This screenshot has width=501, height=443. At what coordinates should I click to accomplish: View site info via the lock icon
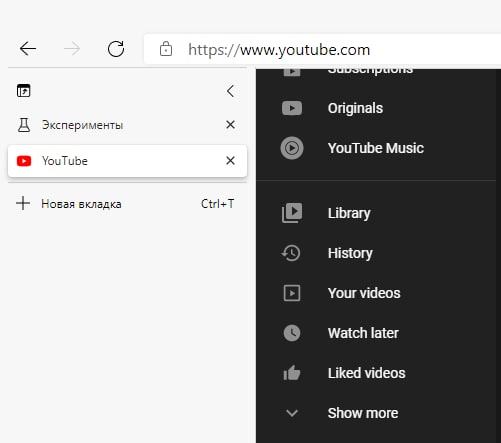166,49
